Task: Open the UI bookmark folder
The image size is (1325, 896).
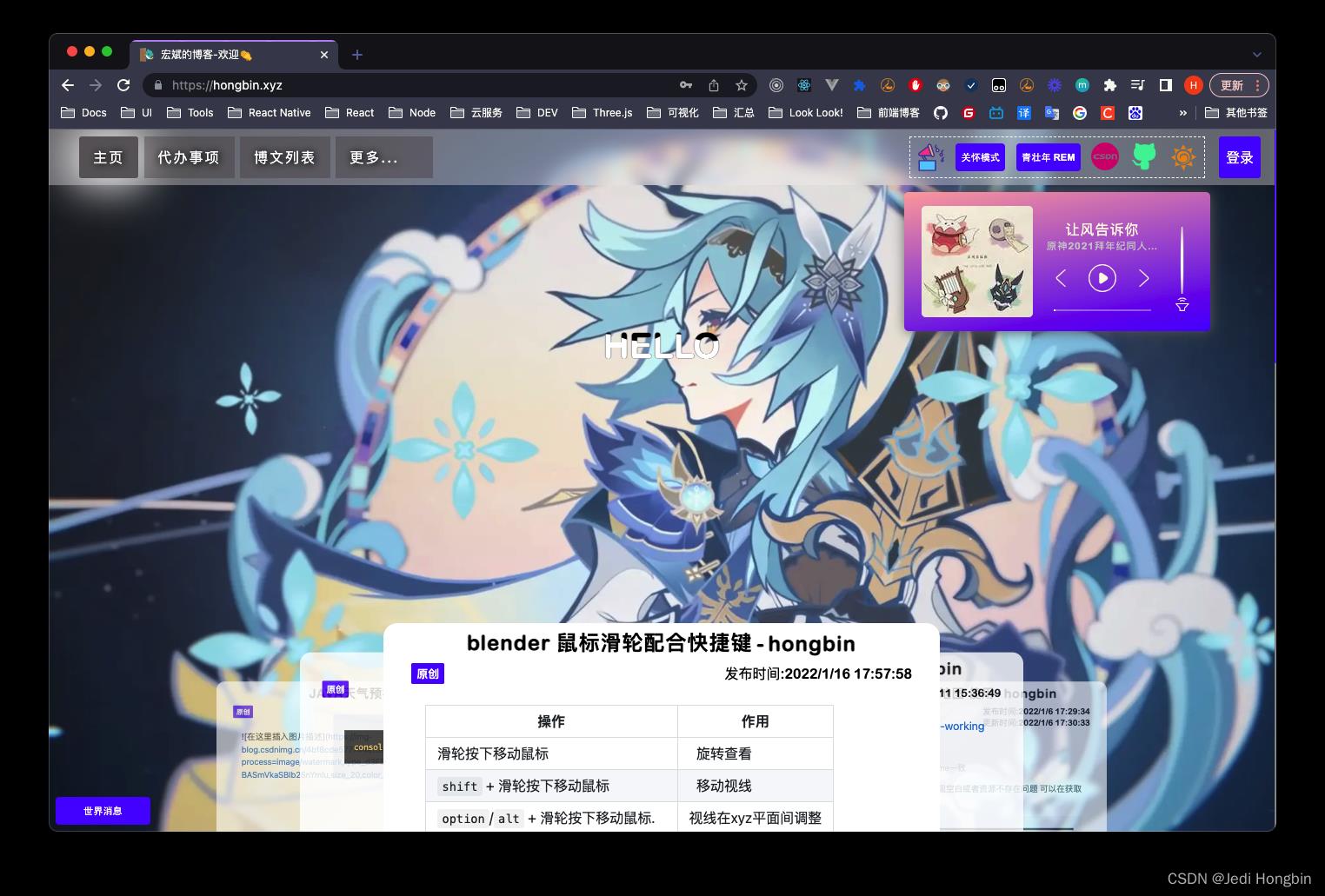Action: [136, 113]
